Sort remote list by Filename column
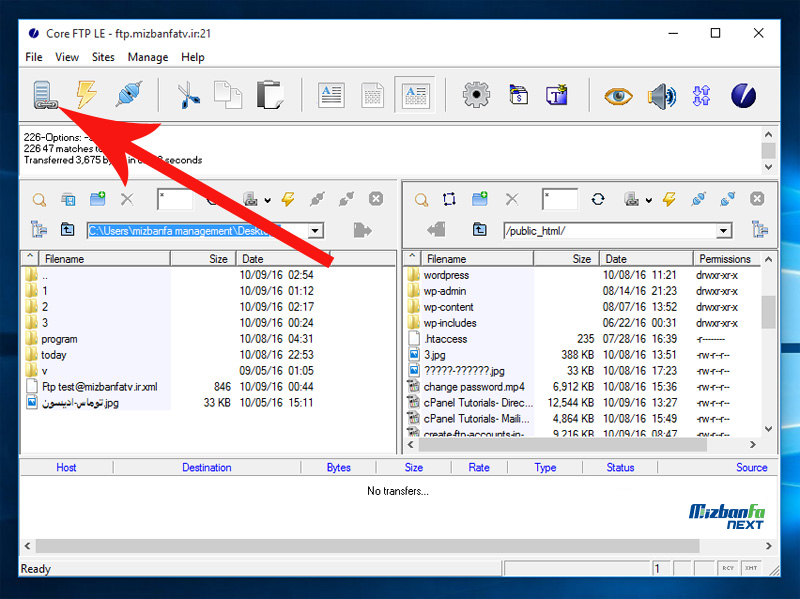 pos(477,259)
